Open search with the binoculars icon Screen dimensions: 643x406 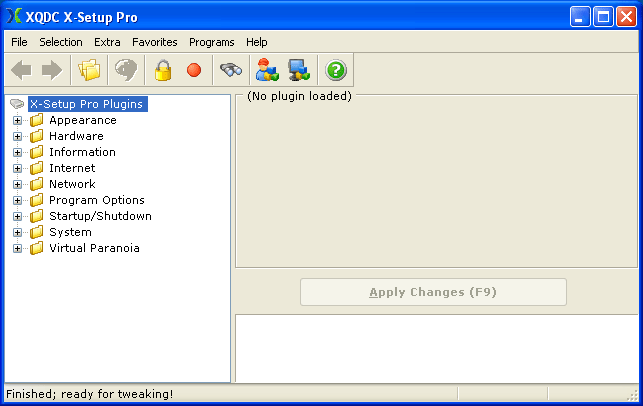[231, 70]
